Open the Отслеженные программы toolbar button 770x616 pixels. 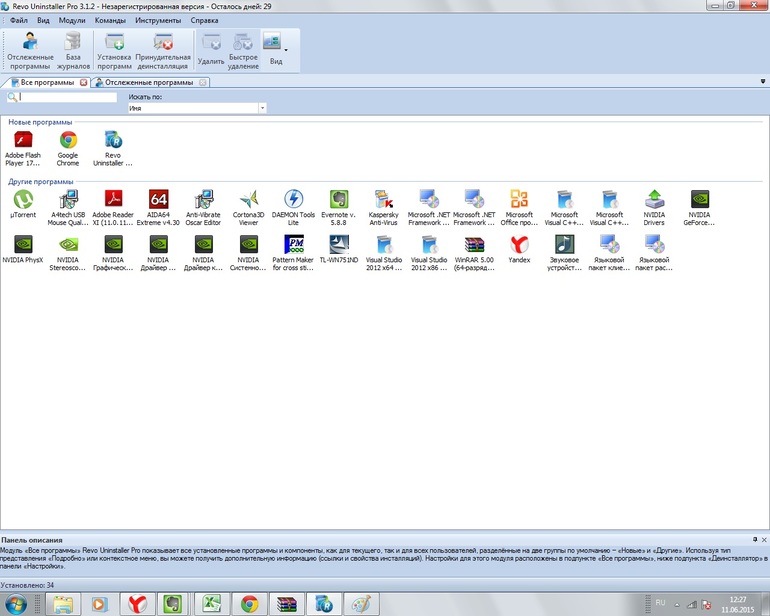[x=30, y=51]
